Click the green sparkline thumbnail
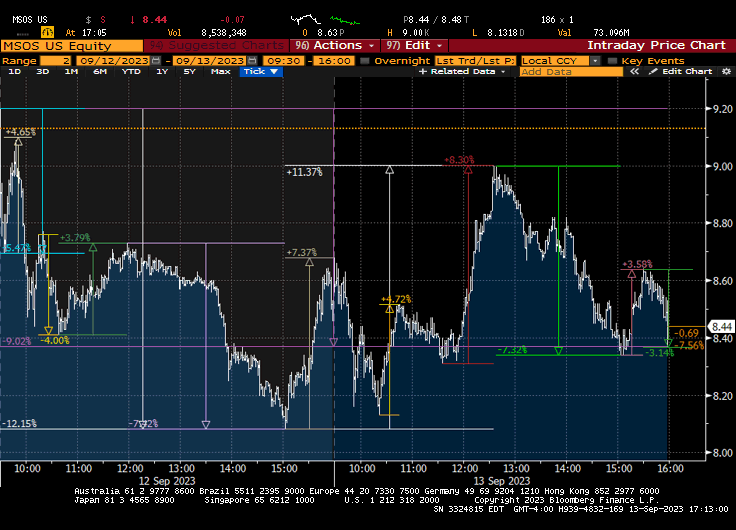Screen dimensions: 736x530 345,20
